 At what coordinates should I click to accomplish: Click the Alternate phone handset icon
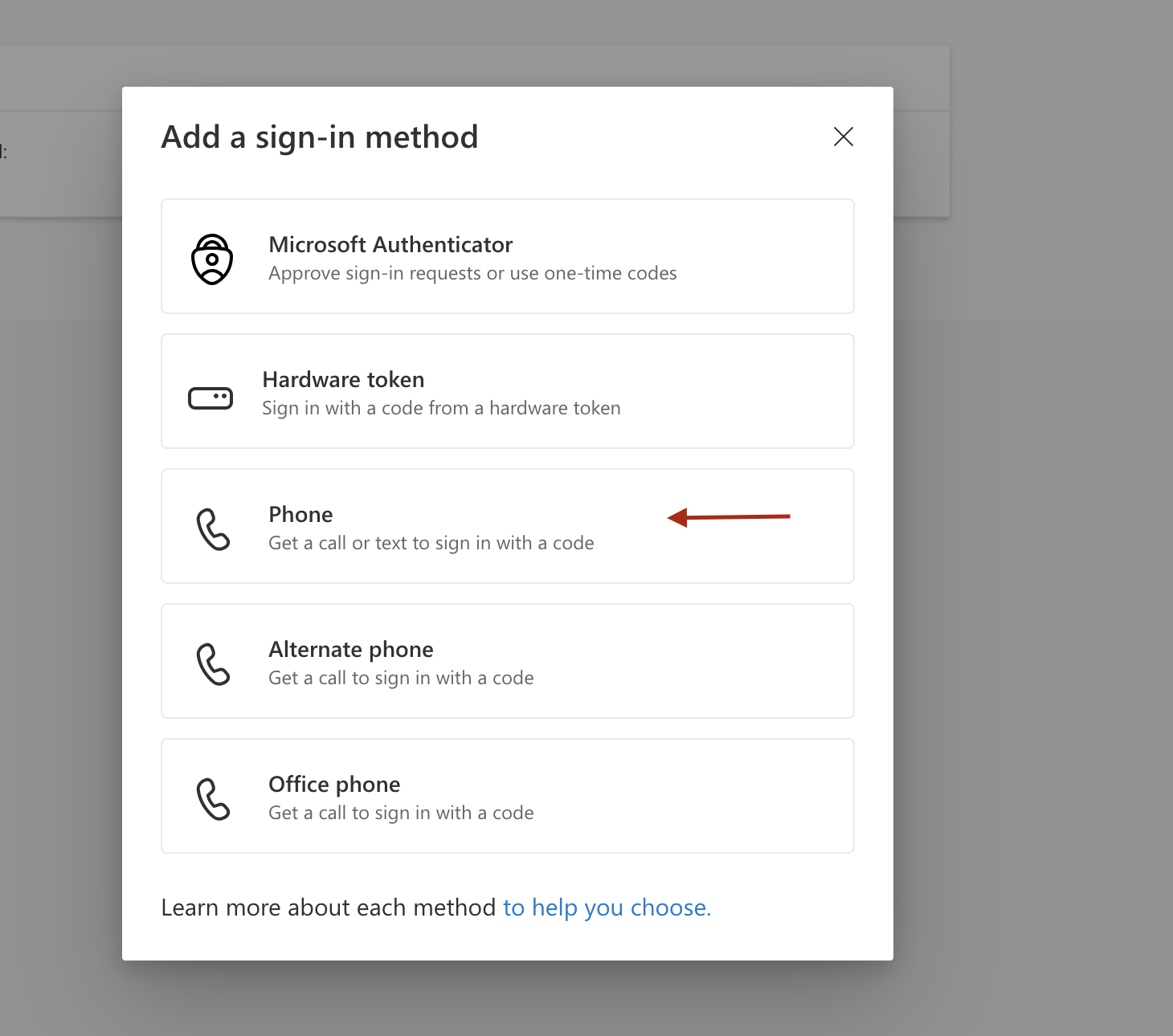pyautogui.click(x=213, y=663)
